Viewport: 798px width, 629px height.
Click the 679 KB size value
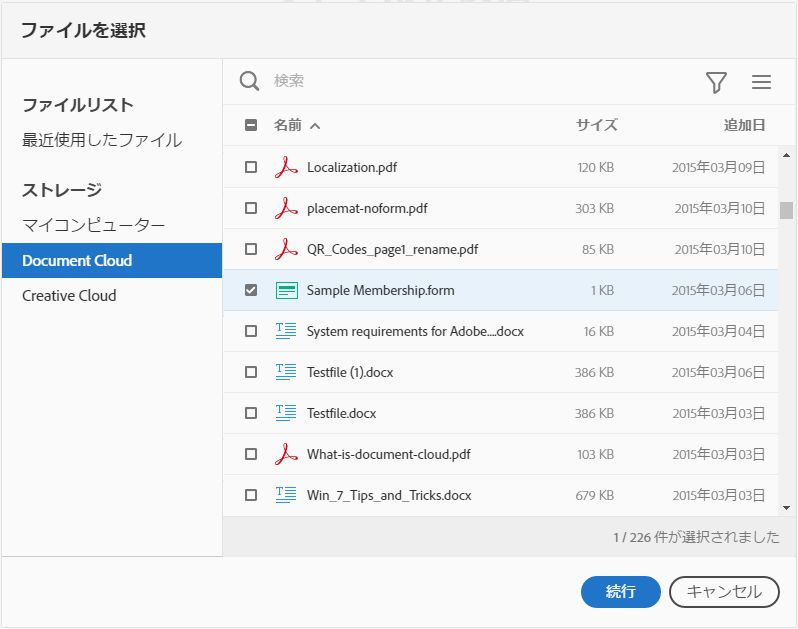click(x=594, y=495)
